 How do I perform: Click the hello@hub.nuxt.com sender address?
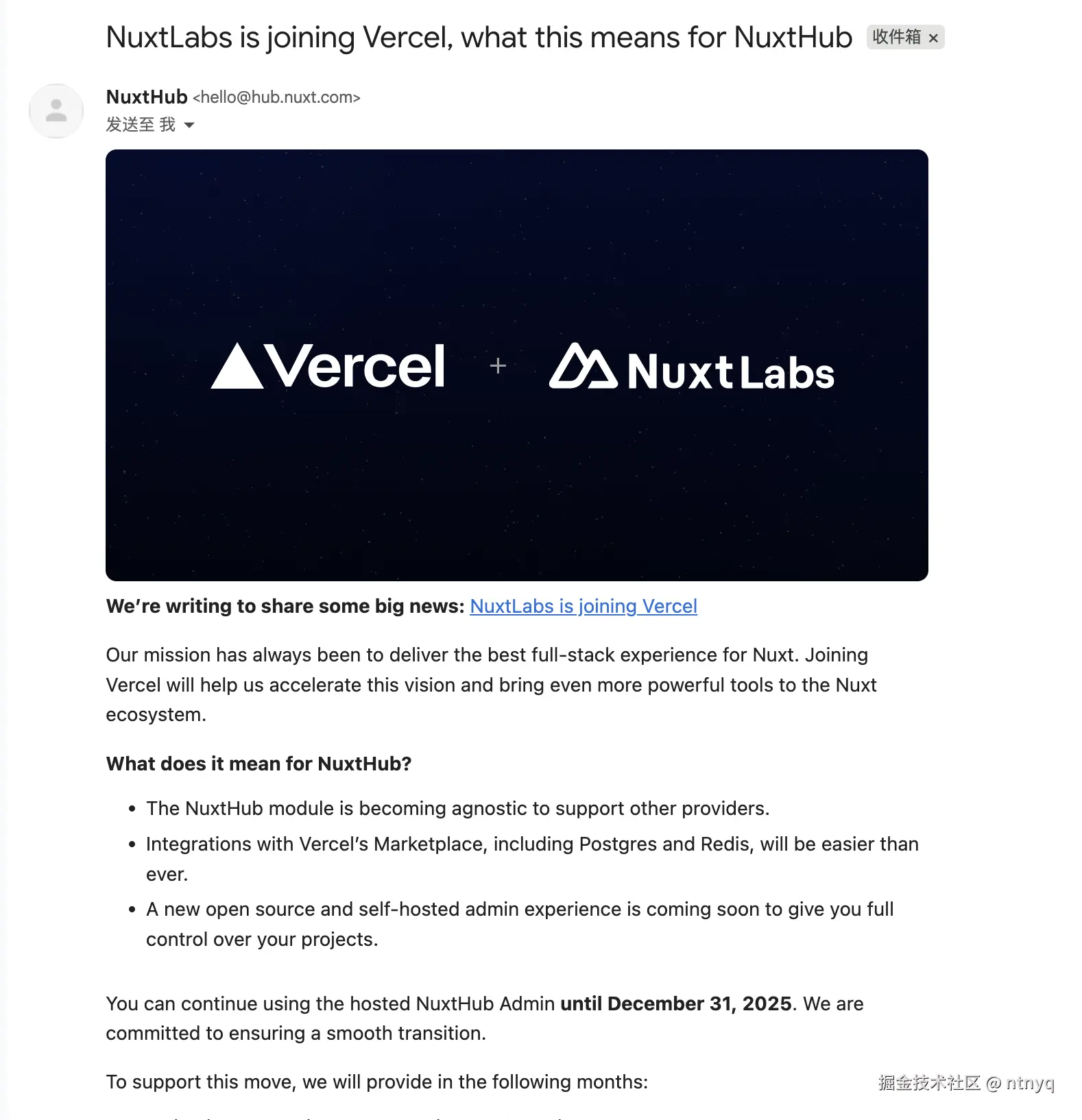276,97
